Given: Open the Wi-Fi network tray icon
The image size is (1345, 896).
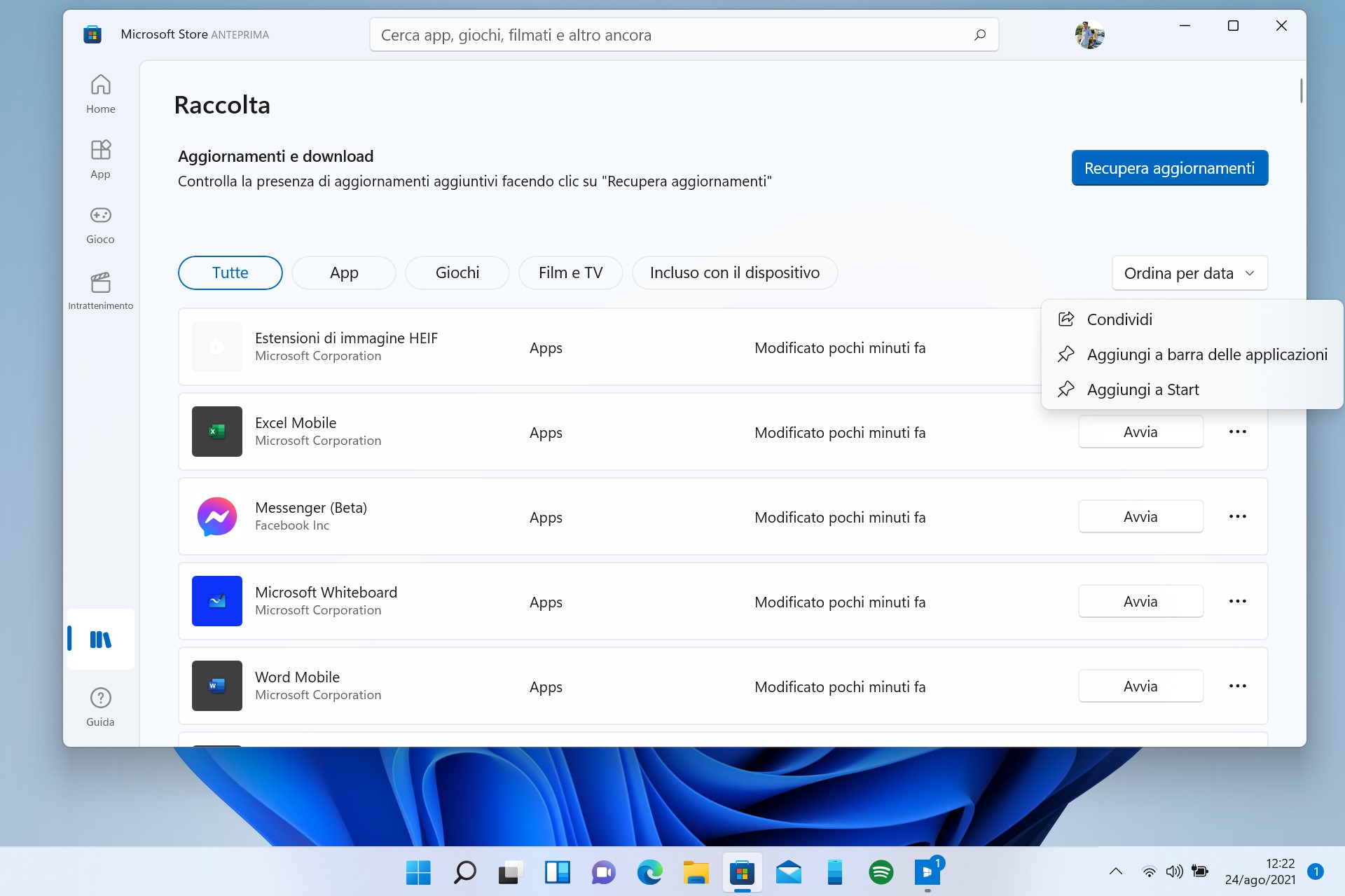Looking at the screenshot, I should [1149, 871].
